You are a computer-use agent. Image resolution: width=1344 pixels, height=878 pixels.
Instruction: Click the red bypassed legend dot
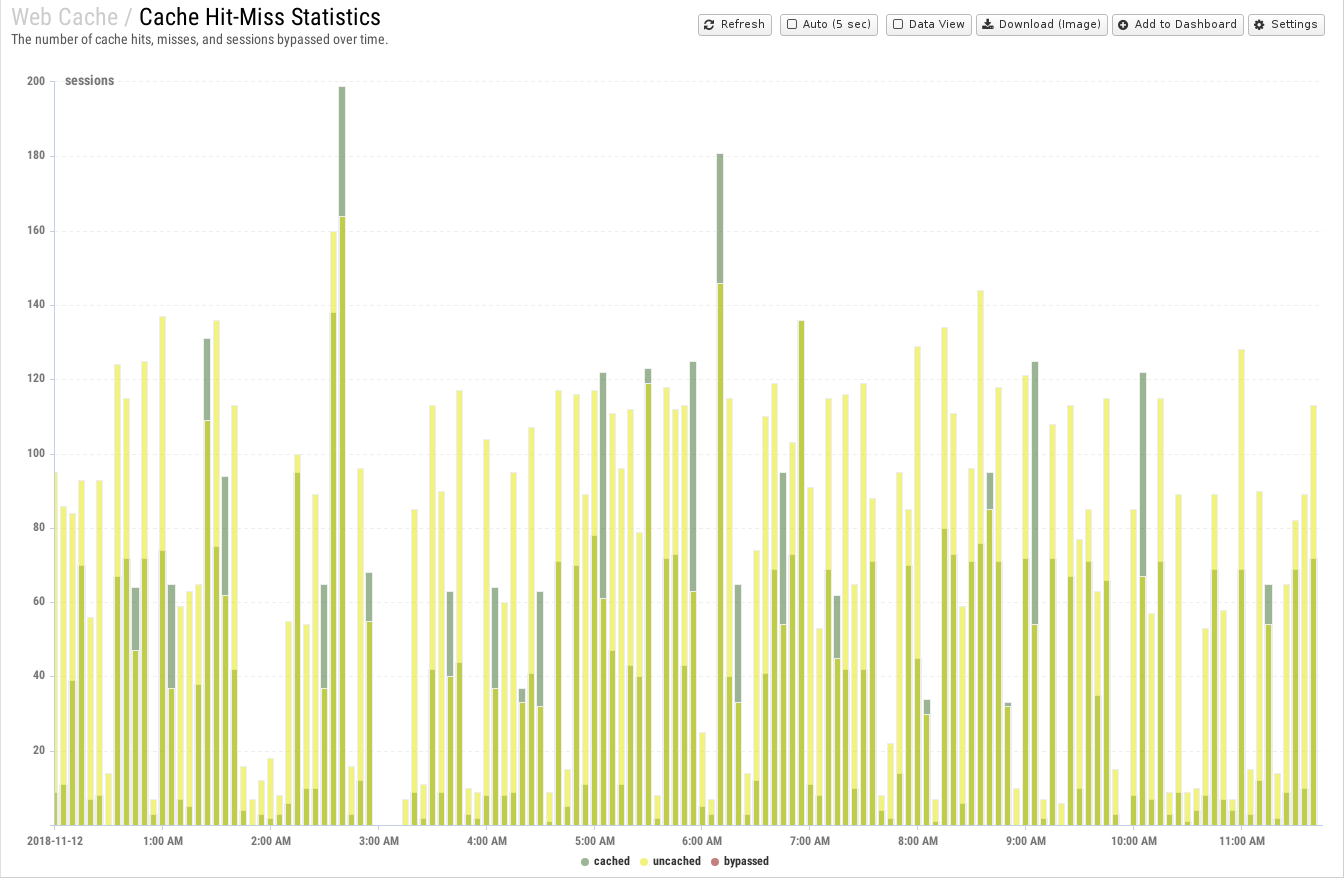point(714,861)
